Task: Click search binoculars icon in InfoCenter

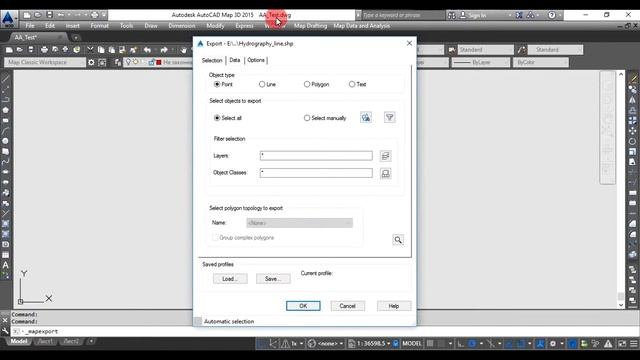Action: click(x=451, y=15)
